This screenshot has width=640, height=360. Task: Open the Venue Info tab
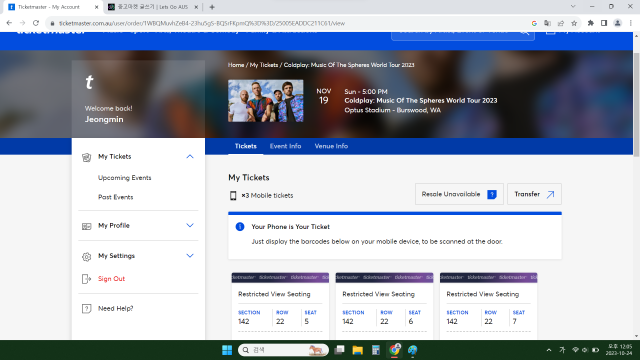pyautogui.click(x=331, y=146)
